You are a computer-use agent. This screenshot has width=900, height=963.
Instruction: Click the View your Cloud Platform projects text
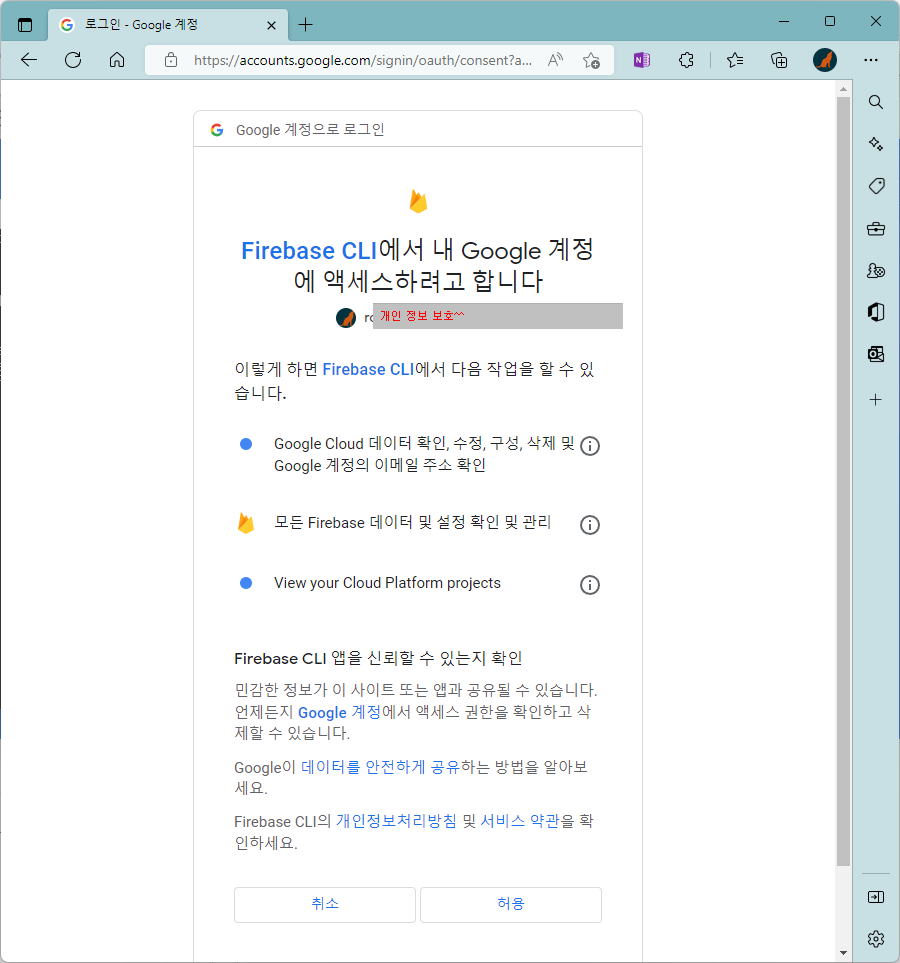(x=387, y=583)
